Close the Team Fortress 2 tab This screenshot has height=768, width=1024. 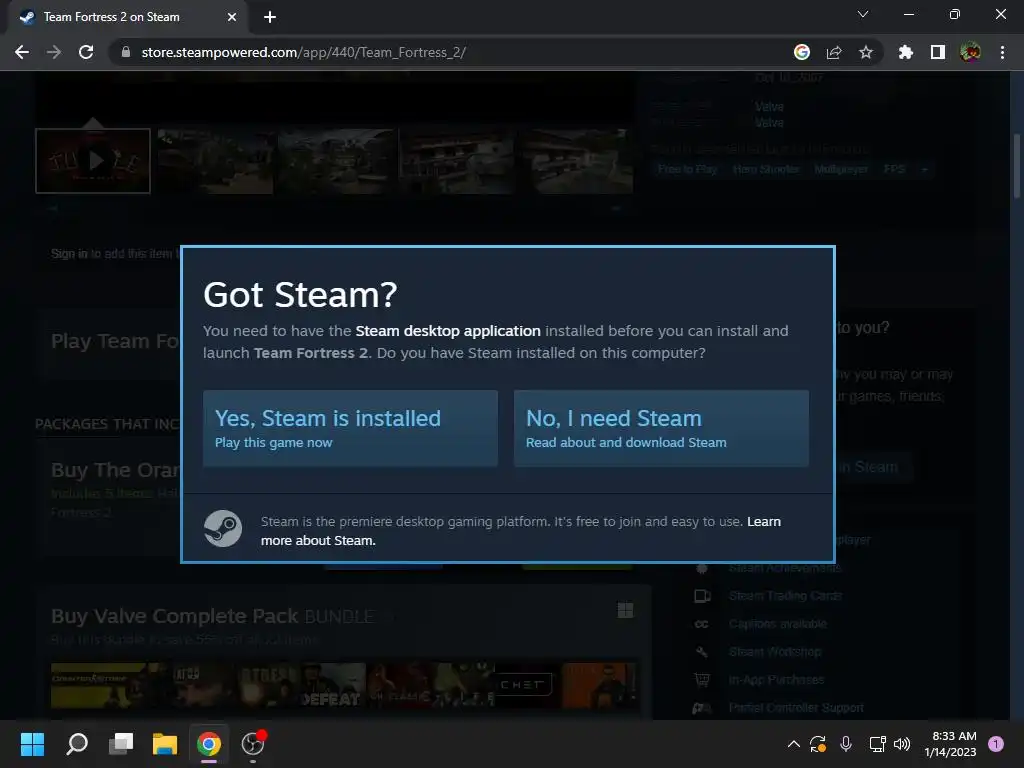(232, 17)
